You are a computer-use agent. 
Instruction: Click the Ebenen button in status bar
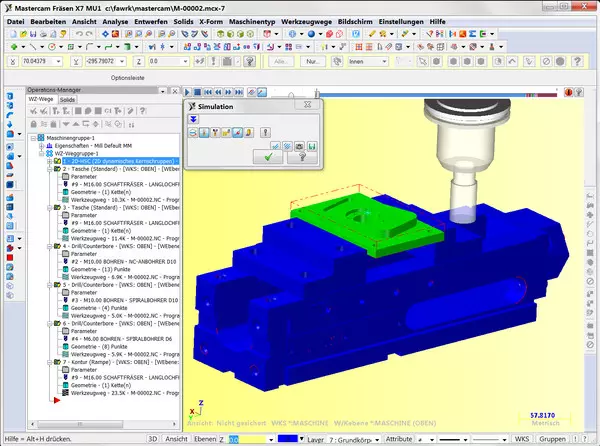pyautogui.click(x=203, y=438)
